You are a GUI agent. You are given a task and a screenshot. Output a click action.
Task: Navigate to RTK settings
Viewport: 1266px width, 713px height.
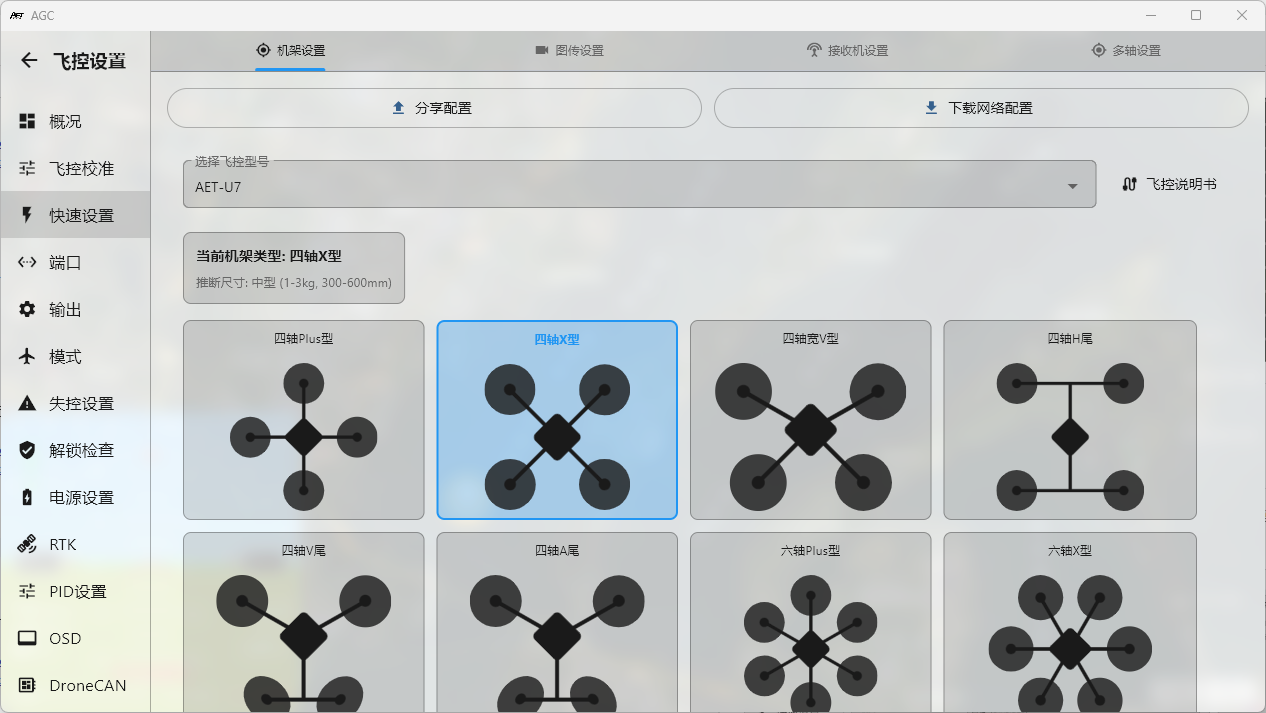pos(62,545)
